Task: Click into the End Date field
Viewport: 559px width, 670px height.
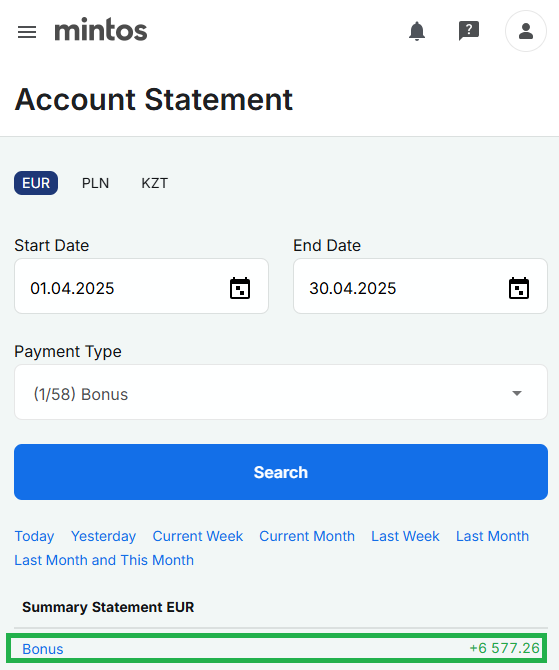Action: click(420, 286)
